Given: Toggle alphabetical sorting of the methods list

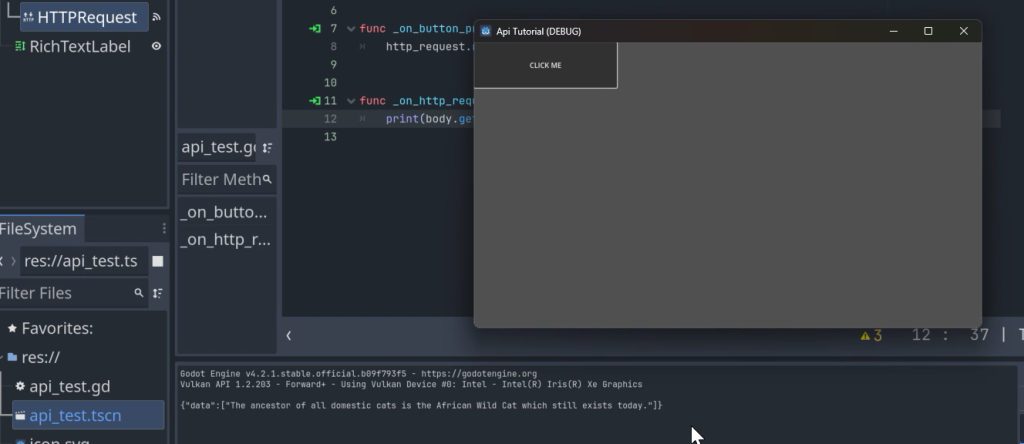Looking at the screenshot, I should [267, 148].
